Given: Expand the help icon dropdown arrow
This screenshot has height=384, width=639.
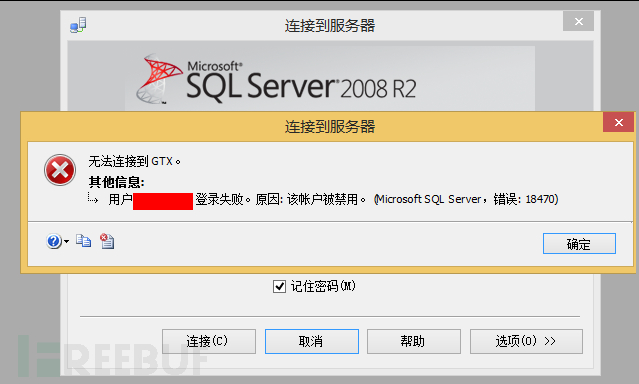Looking at the screenshot, I should tap(66, 241).
